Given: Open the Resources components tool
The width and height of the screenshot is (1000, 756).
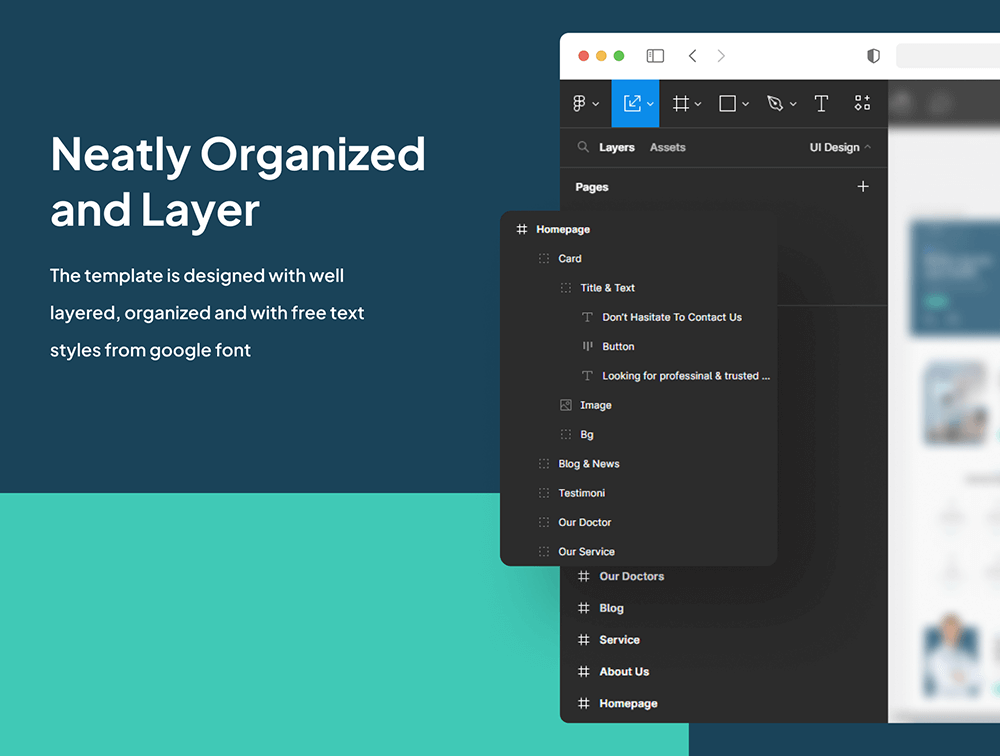Looking at the screenshot, I should [862, 103].
